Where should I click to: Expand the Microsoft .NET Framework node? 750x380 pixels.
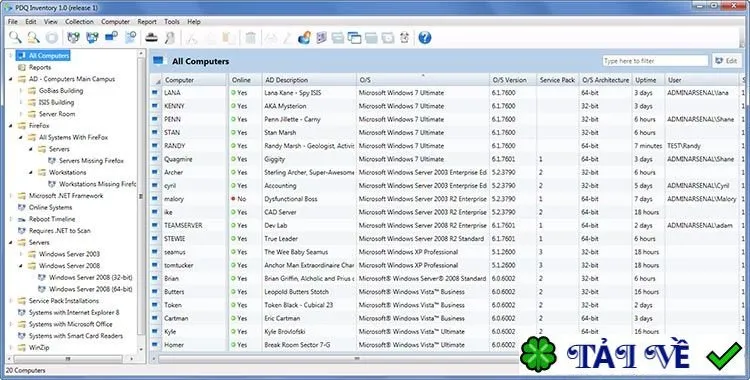11,196
